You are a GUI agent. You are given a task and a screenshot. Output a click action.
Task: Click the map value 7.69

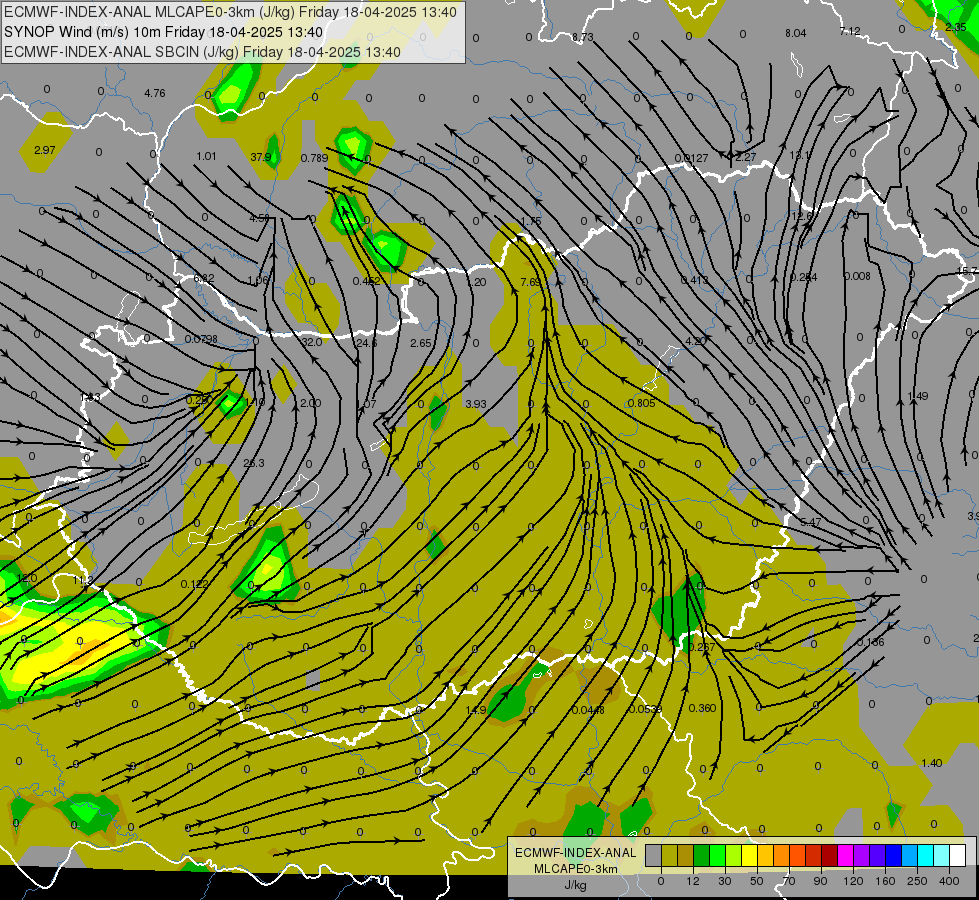531,282
